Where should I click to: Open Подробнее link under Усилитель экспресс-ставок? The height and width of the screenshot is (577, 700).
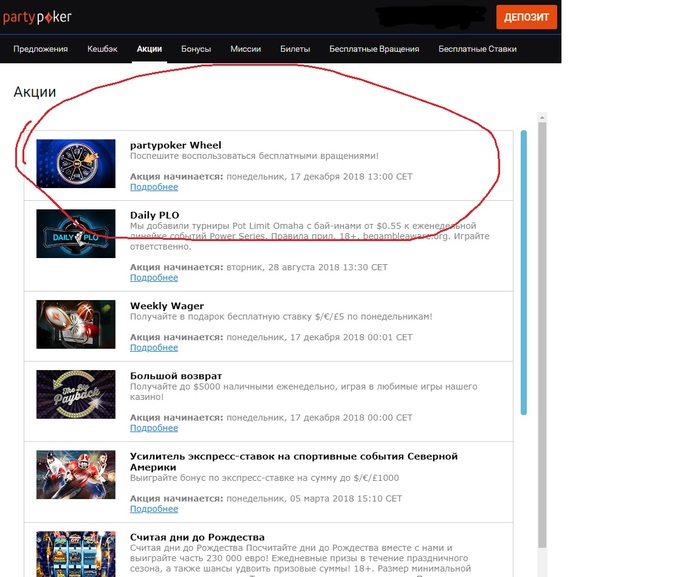pyautogui.click(x=154, y=509)
